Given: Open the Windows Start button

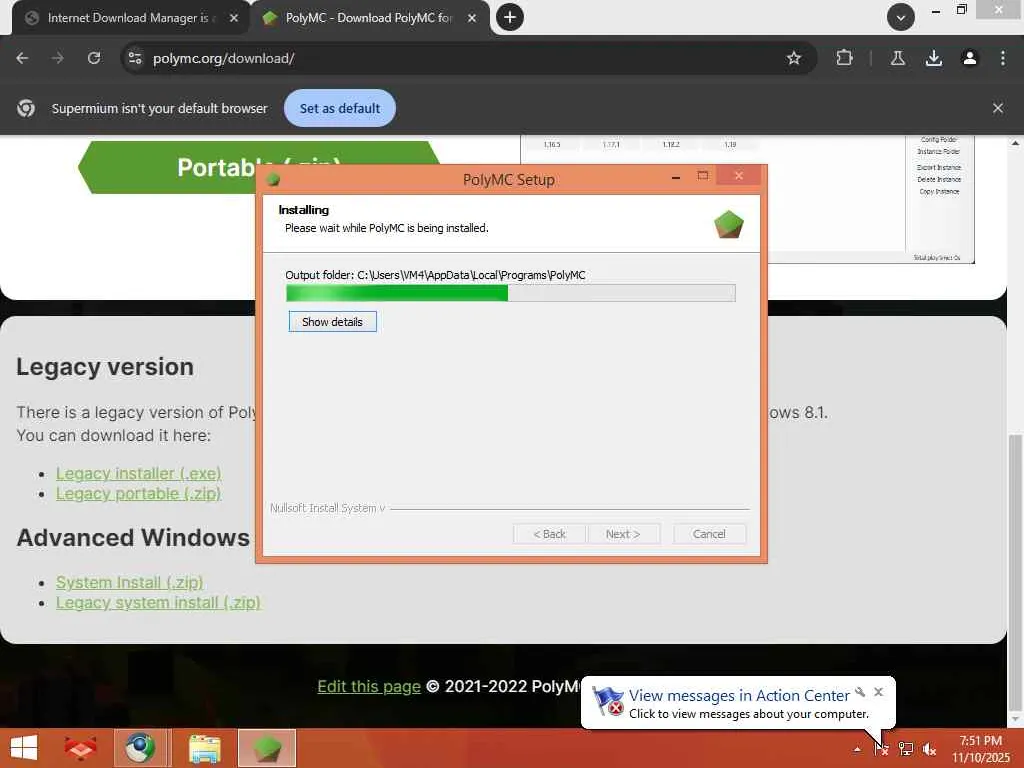Looking at the screenshot, I should click(24, 748).
